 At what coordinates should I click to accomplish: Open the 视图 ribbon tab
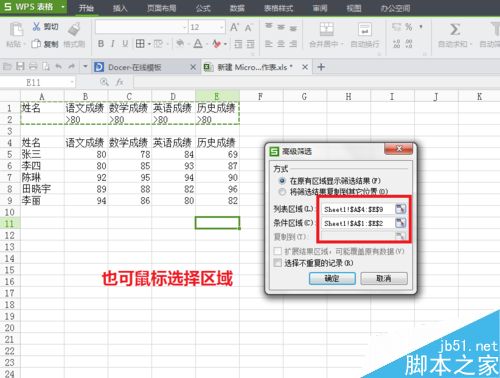click(x=354, y=8)
